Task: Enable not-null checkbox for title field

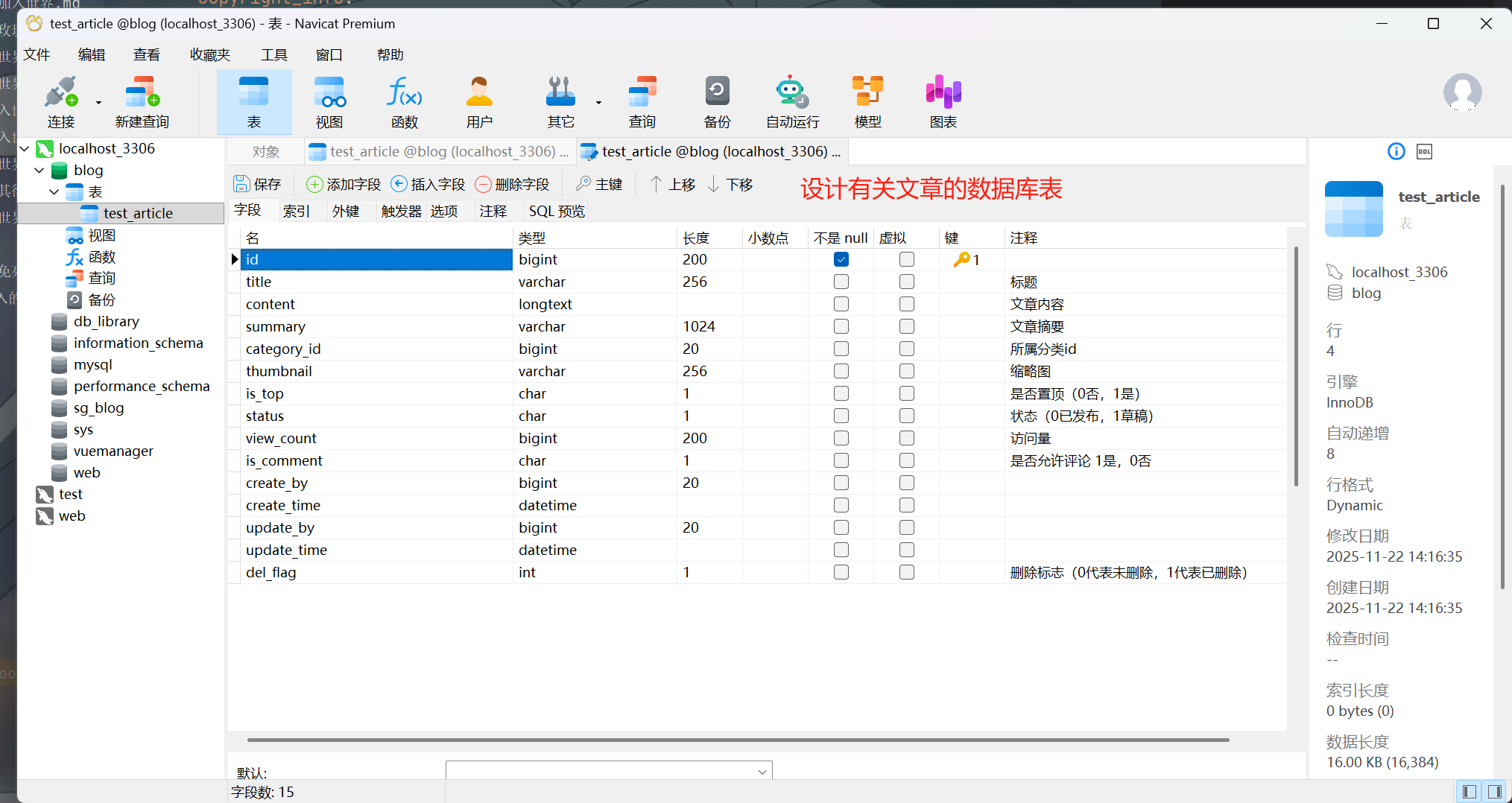Action: pyautogui.click(x=841, y=282)
